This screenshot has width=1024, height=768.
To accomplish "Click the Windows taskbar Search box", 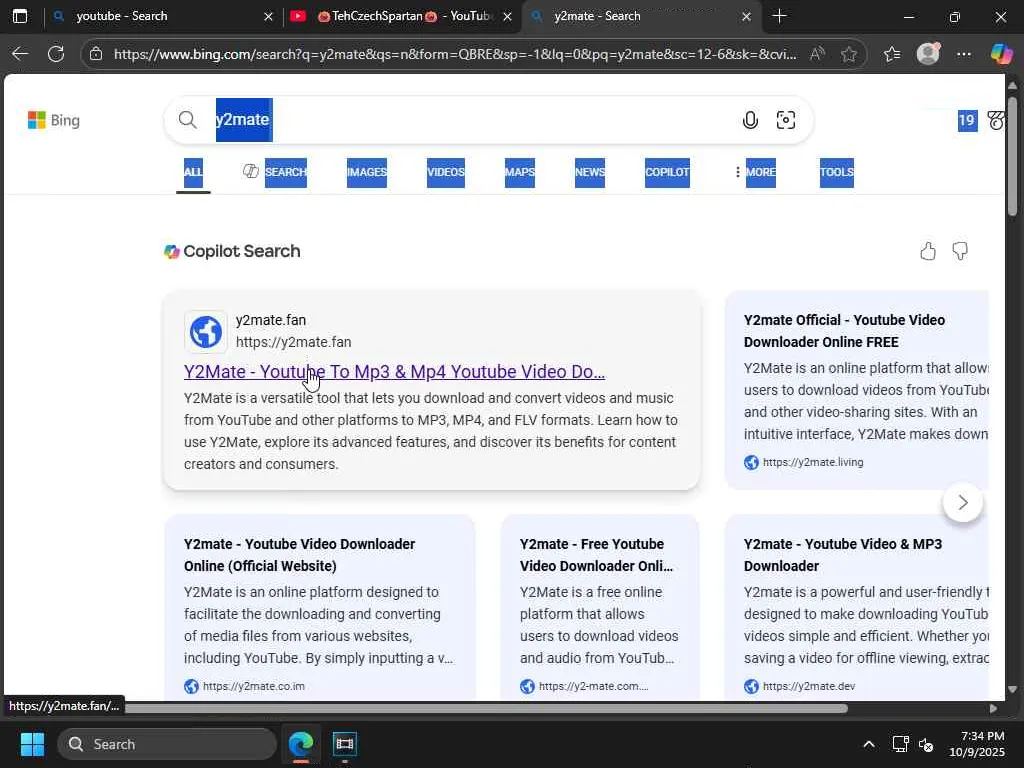I will click(167, 744).
